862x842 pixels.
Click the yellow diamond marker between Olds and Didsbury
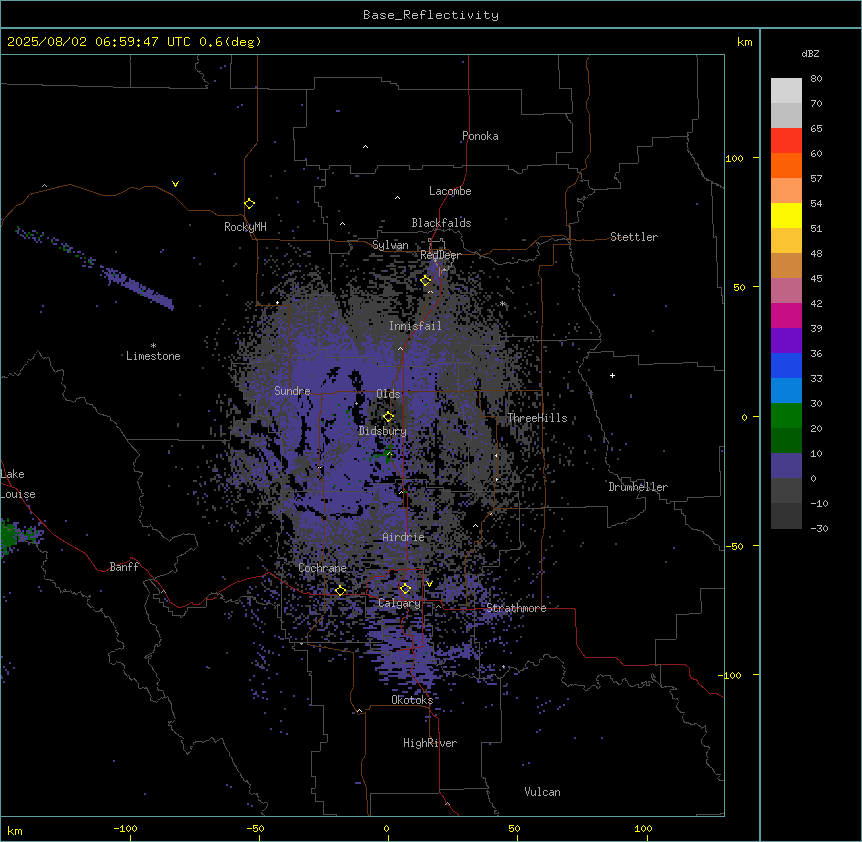click(388, 417)
